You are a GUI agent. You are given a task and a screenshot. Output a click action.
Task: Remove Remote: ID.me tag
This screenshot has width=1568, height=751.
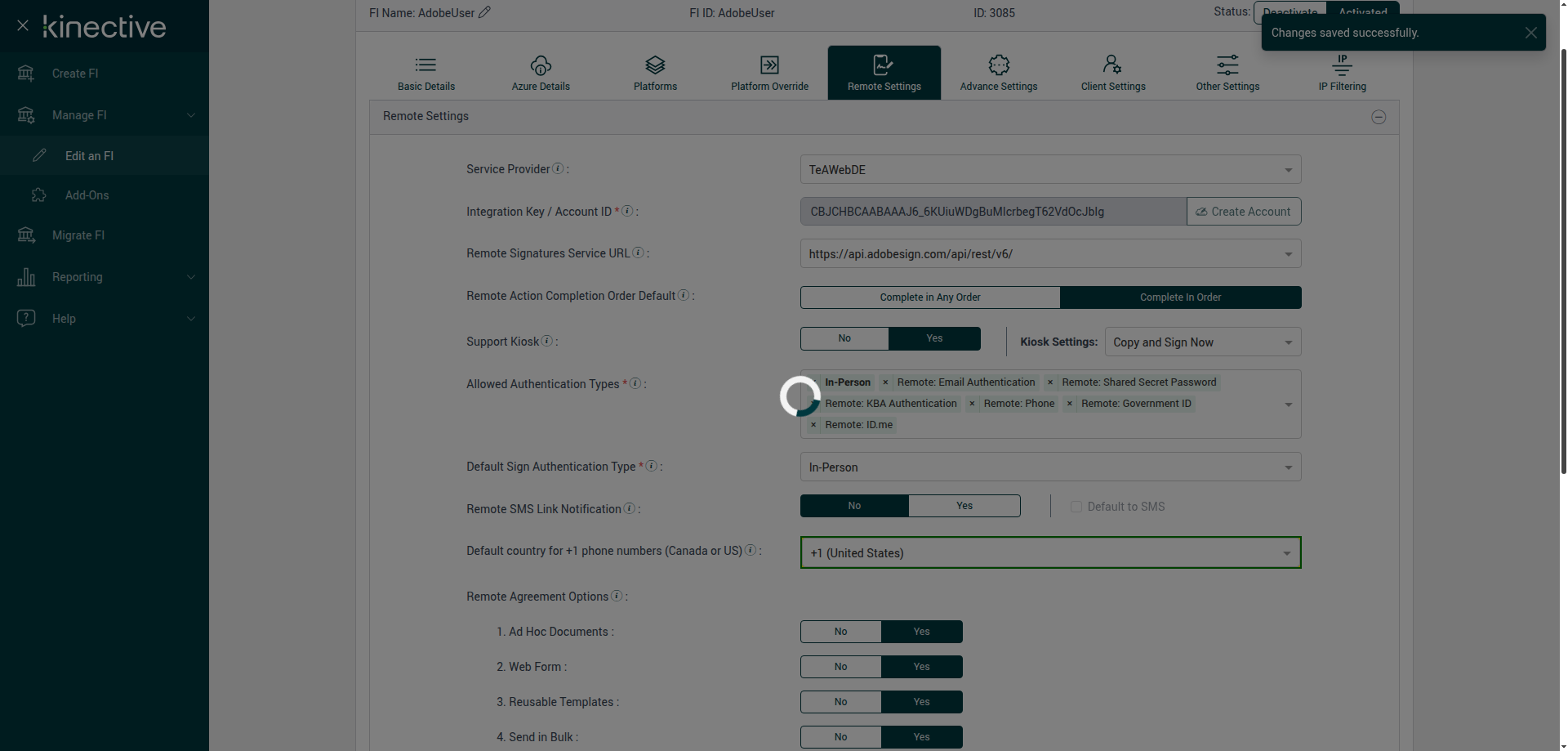(x=813, y=425)
